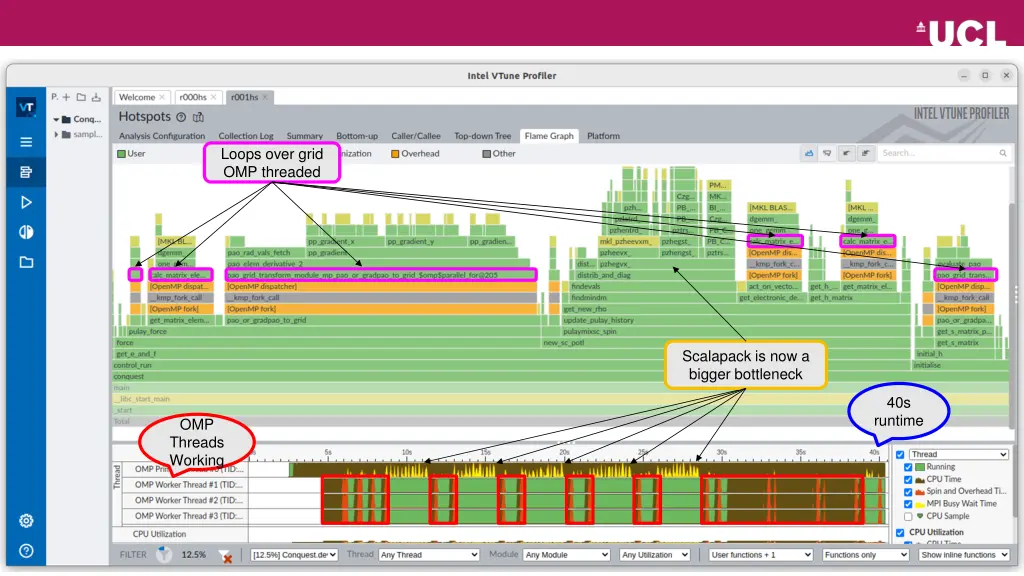Image resolution: width=1024 pixels, height=576 pixels.
Task: Toggle the Running checkbox
Action: [x=908, y=468]
